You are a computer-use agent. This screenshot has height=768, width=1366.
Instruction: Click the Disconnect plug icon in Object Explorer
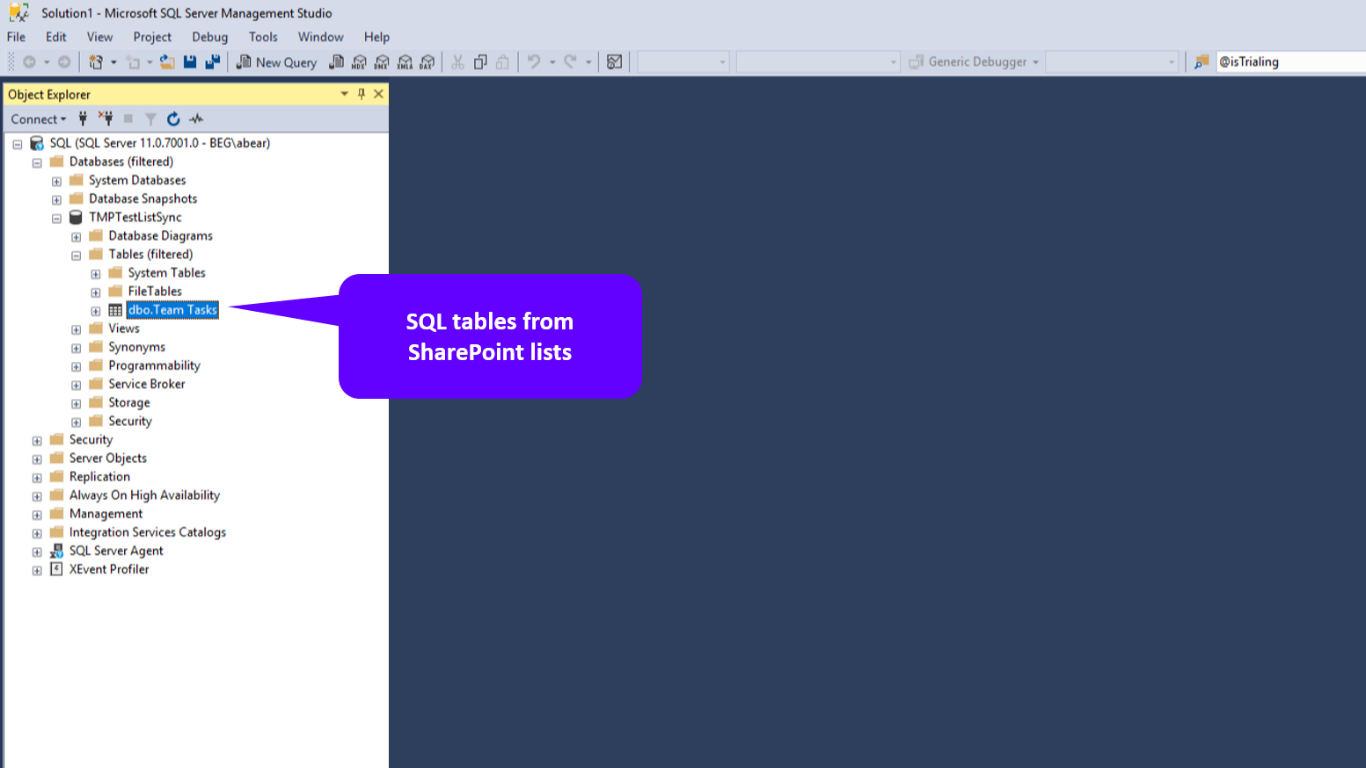[105, 119]
